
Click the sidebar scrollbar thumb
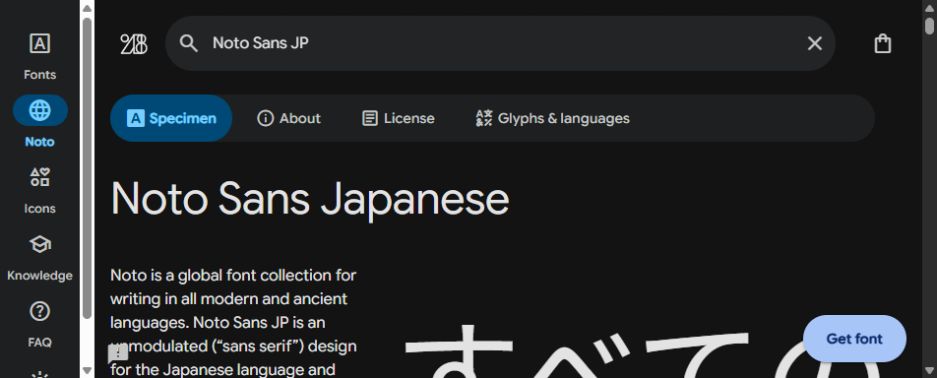point(87,168)
